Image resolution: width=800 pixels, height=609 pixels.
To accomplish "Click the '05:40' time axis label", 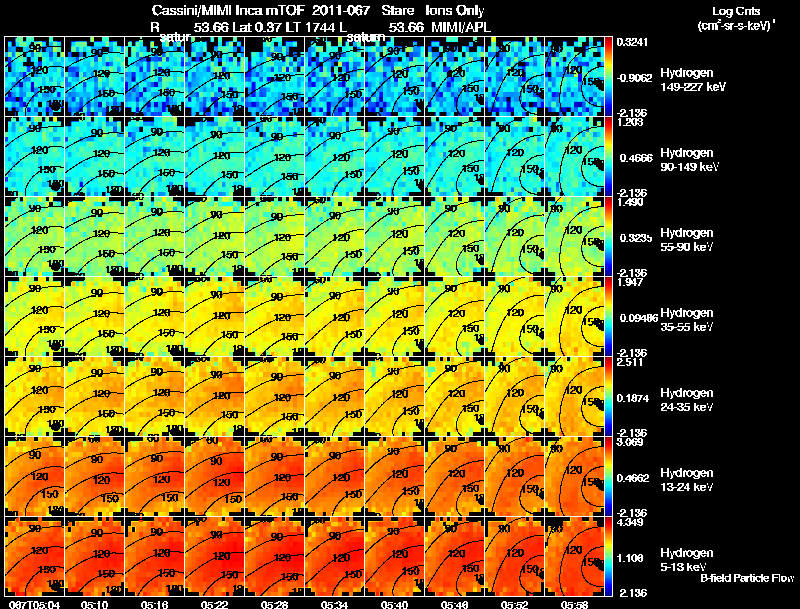I will click(x=394, y=604).
